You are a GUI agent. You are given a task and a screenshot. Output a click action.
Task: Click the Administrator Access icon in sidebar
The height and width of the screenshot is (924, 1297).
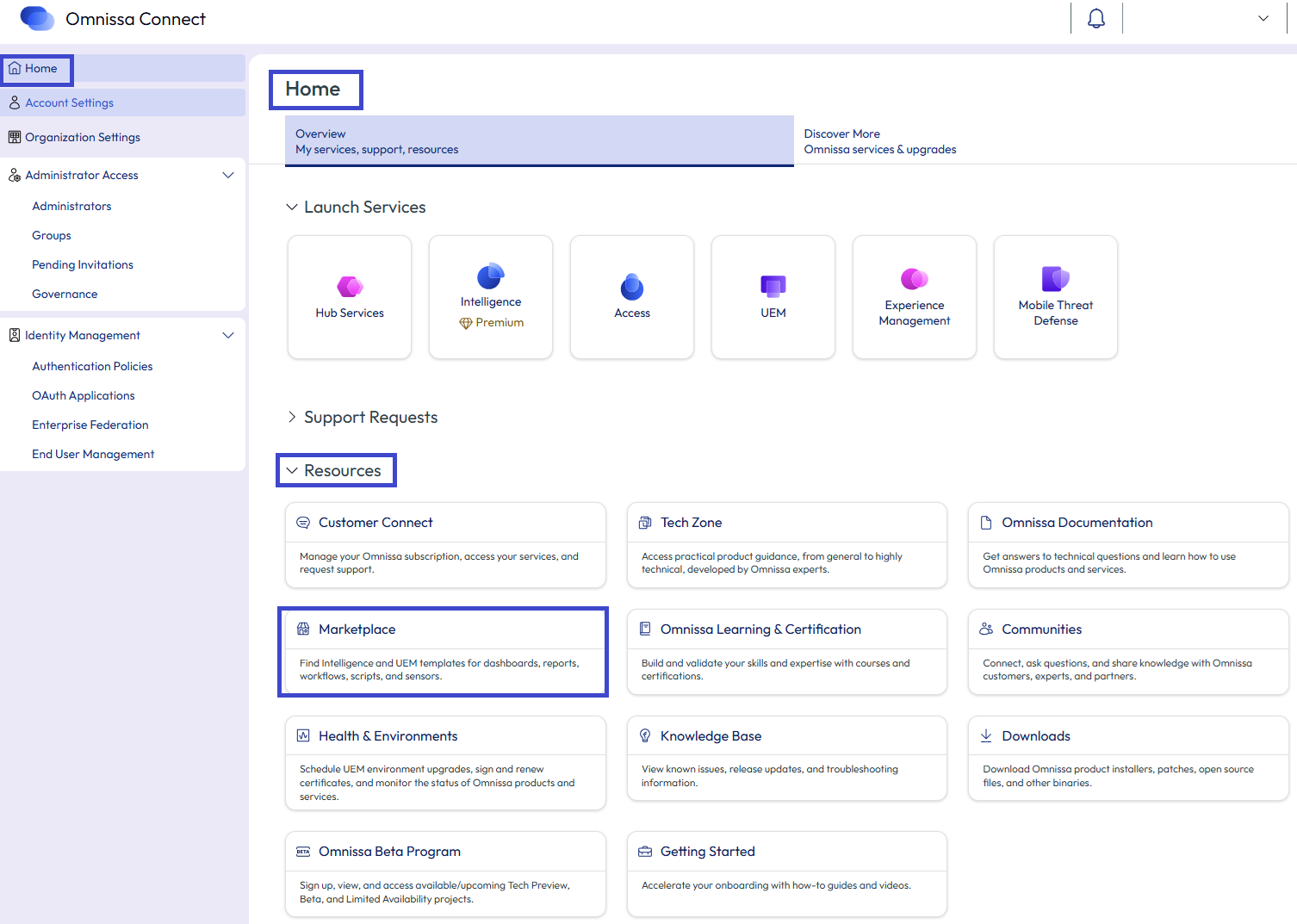pos(15,175)
